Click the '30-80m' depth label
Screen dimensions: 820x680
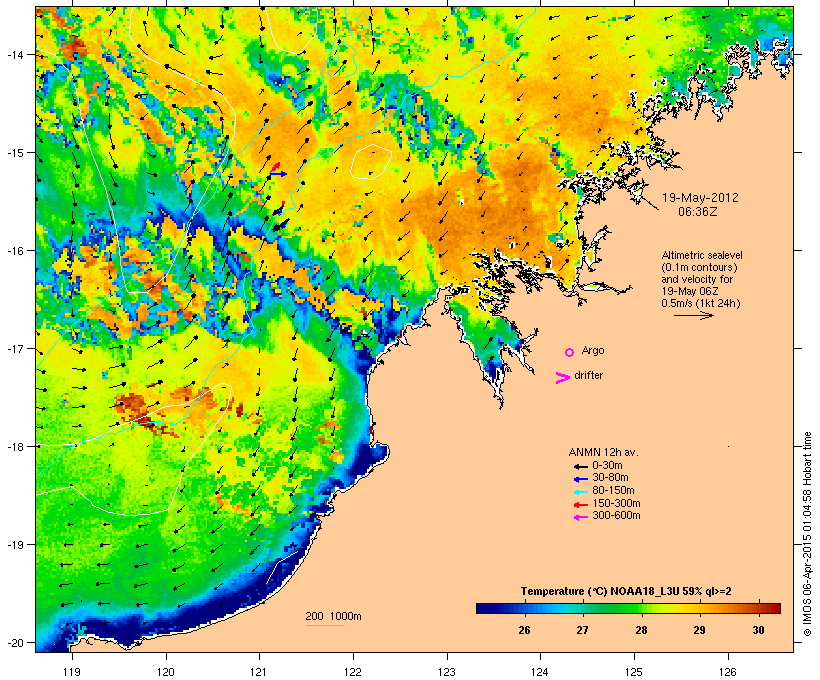[x=610, y=478]
